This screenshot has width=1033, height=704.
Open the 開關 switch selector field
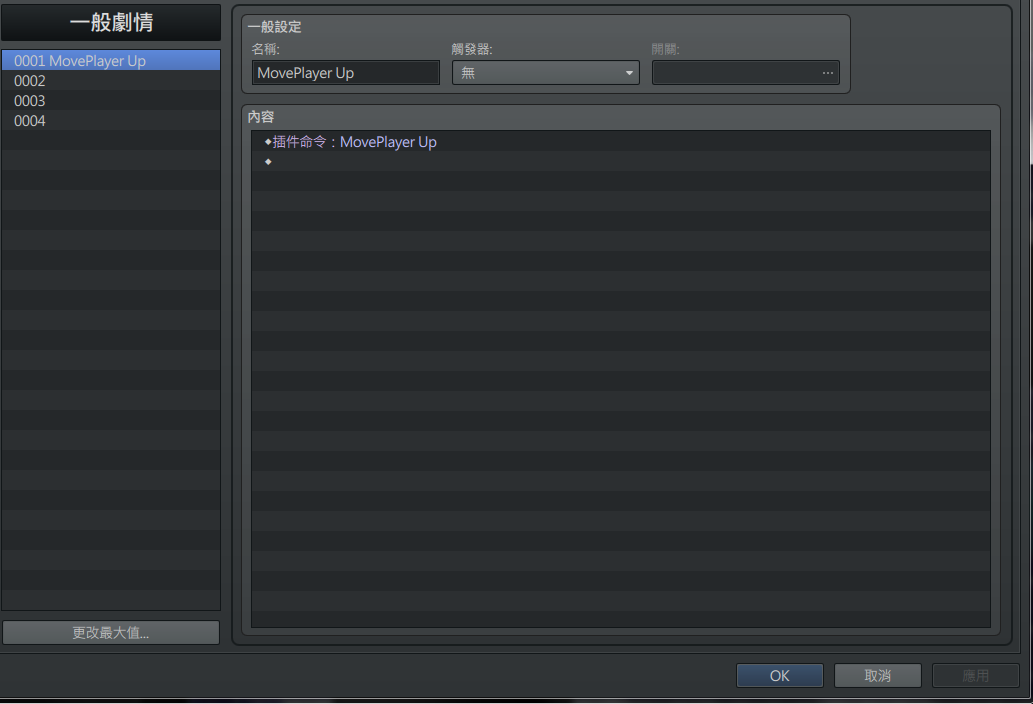tap(745, 72)
